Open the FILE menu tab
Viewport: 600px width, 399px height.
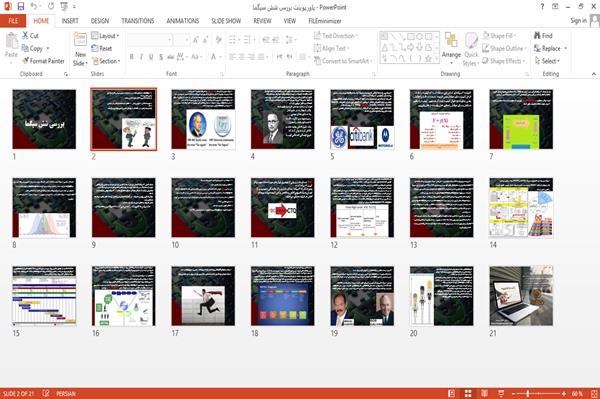tap(13, 21)
